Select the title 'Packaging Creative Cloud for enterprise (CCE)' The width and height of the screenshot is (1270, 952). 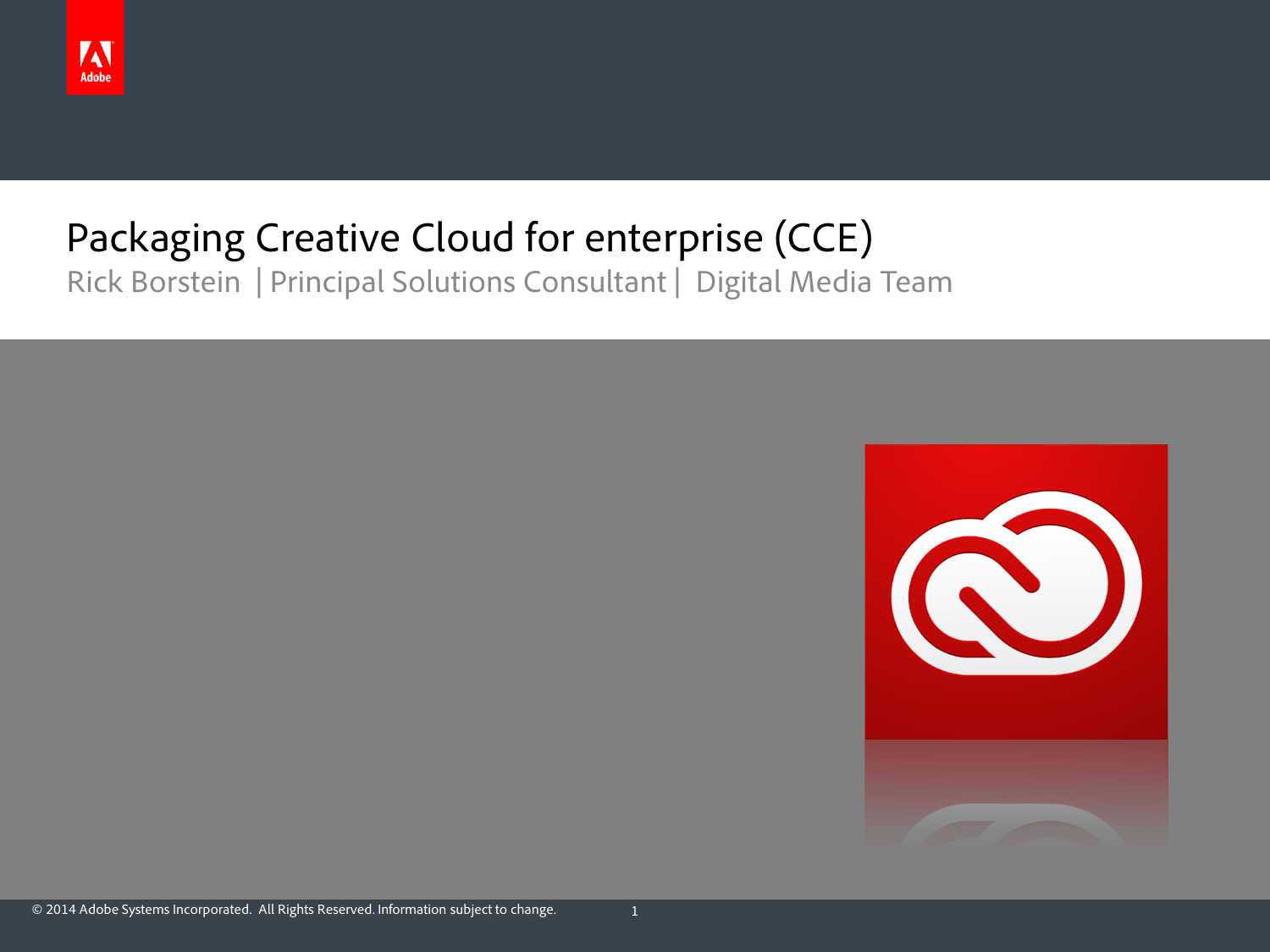[469, 238]
